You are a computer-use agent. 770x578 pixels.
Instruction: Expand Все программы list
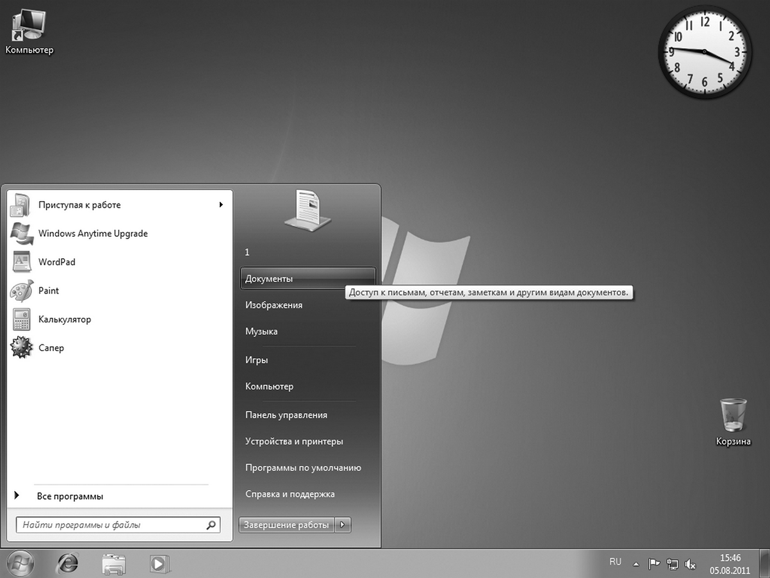pos(69,496)
